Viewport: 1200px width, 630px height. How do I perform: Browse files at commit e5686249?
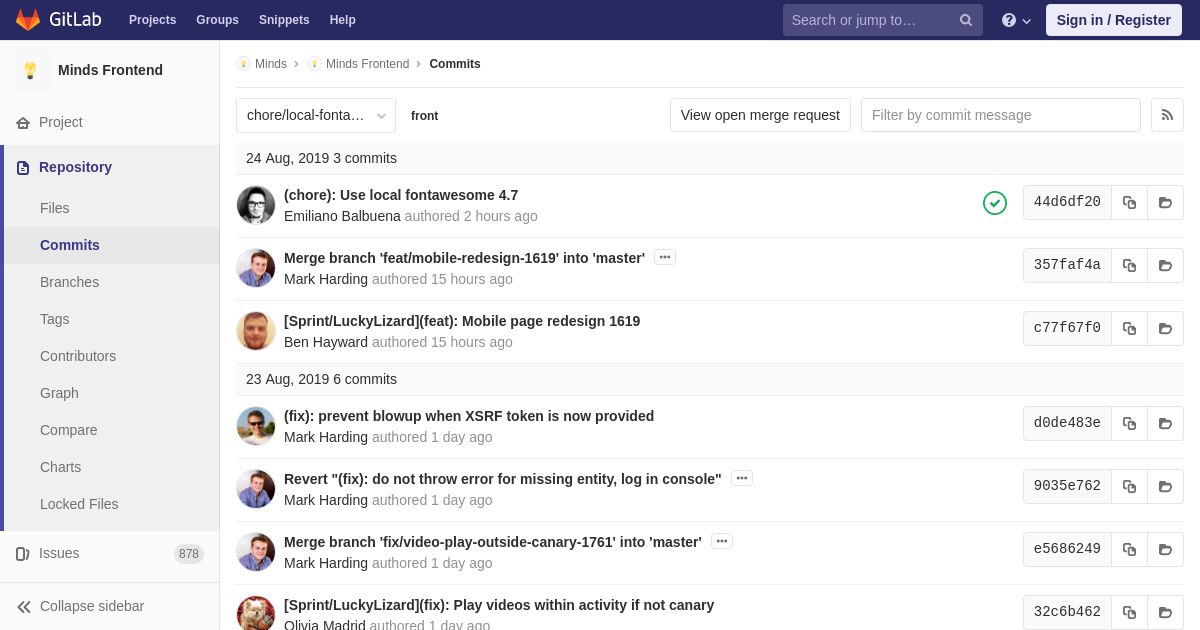1165,550
